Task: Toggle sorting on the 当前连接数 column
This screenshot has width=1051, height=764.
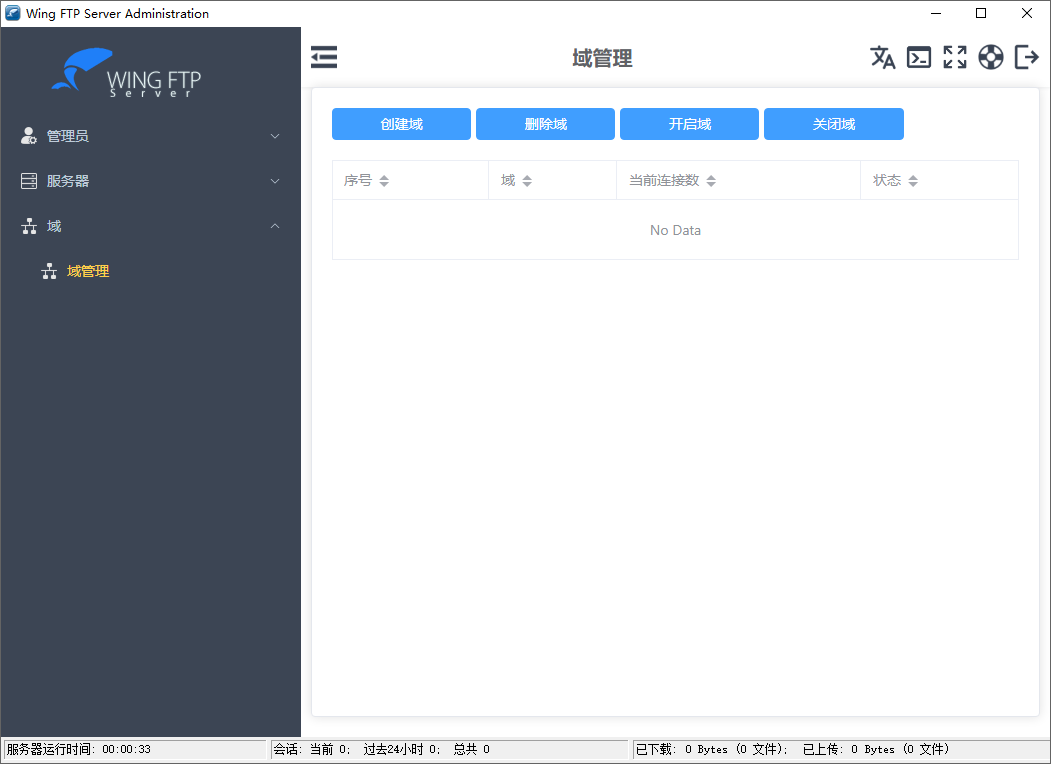Action: click(x=710, y=180)
